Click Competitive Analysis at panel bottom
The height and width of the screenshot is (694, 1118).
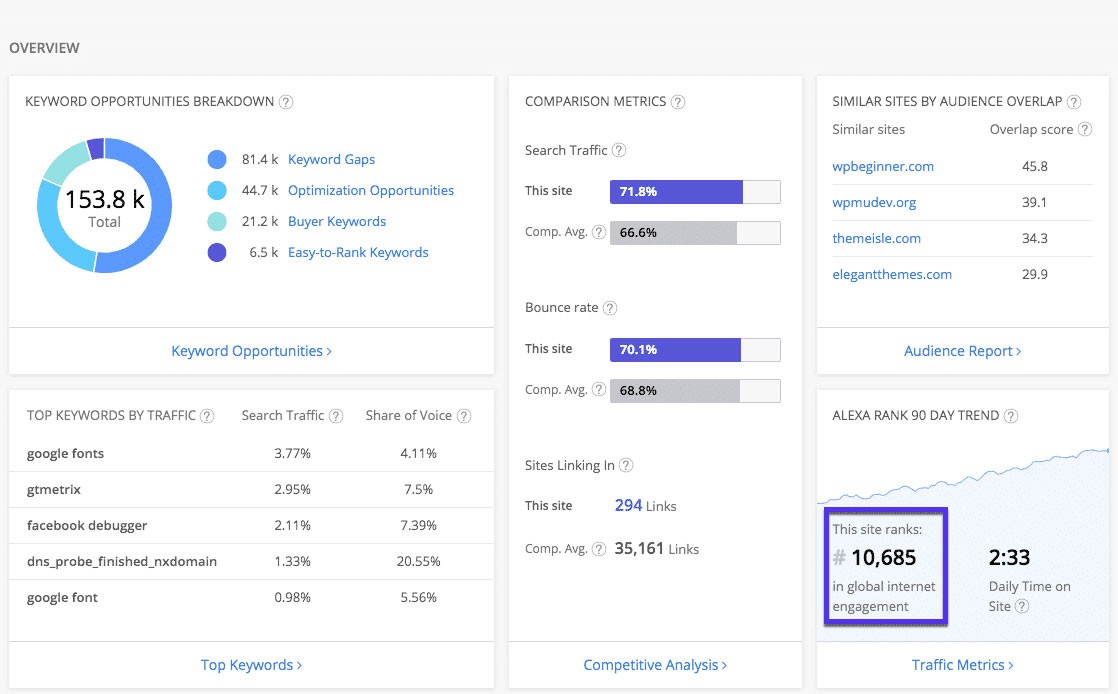coord(654,664)
